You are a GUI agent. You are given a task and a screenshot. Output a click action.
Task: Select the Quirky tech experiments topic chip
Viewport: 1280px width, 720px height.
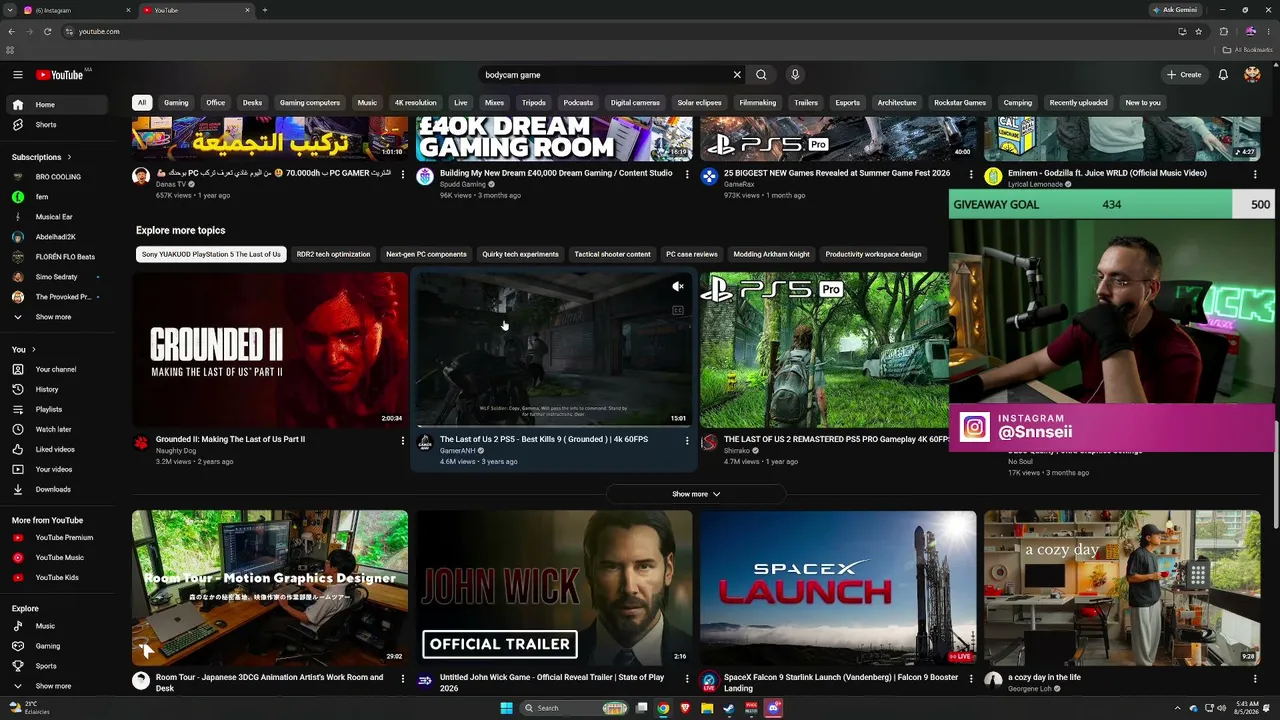point(520,254)
